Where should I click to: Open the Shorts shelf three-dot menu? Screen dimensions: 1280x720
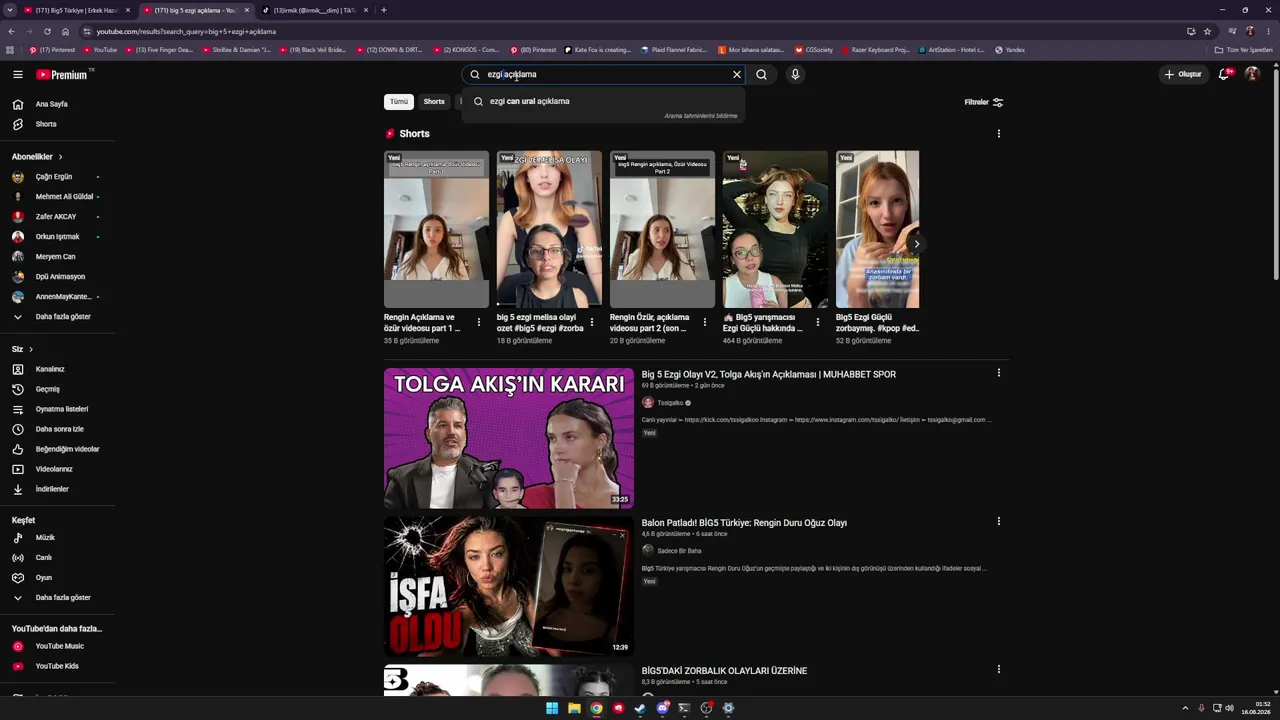[998, 134]
